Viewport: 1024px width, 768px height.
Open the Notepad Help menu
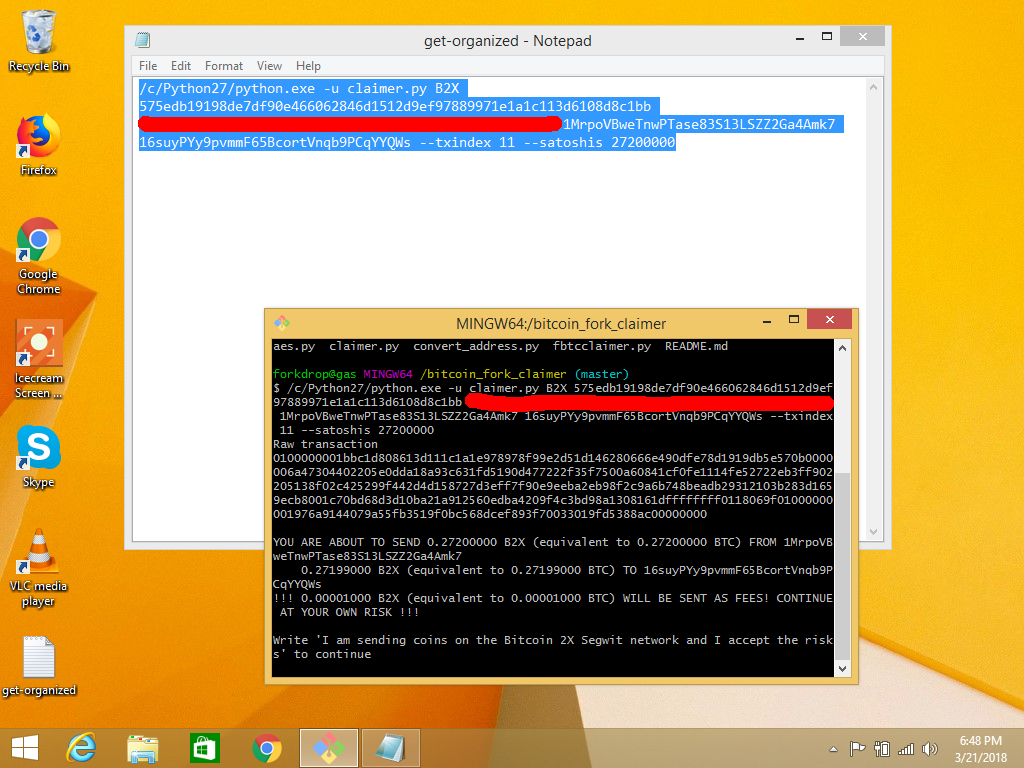(308, 66)
